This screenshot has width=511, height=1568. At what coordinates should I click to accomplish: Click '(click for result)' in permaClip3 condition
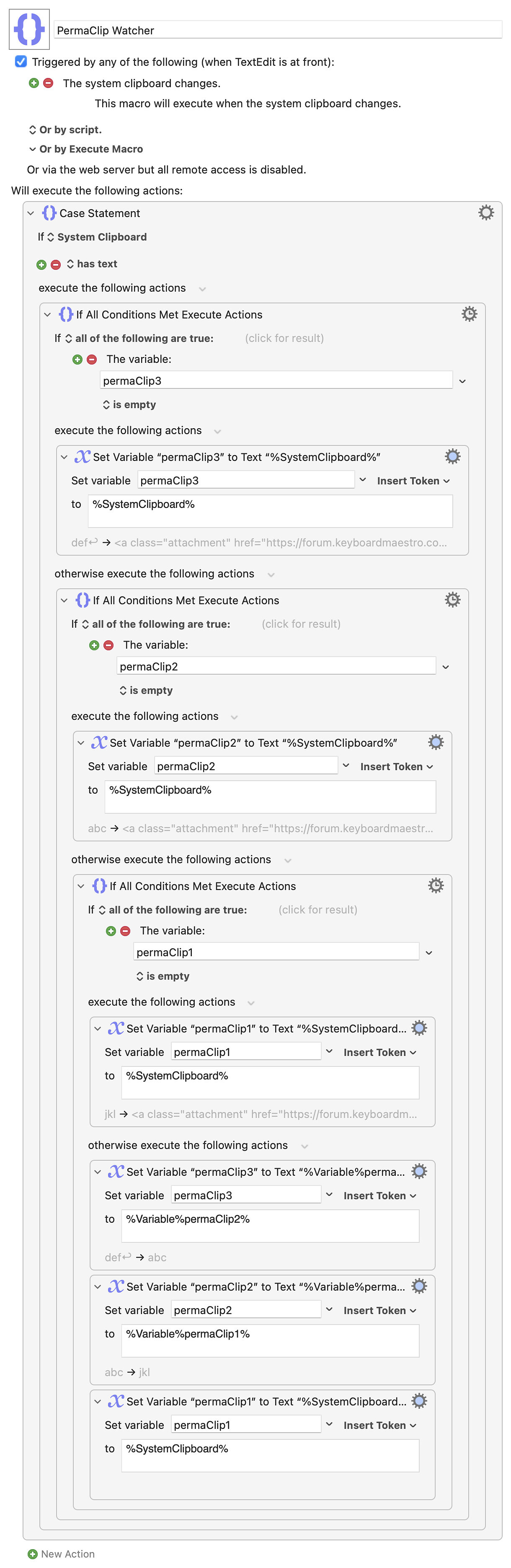click(284, 339)
